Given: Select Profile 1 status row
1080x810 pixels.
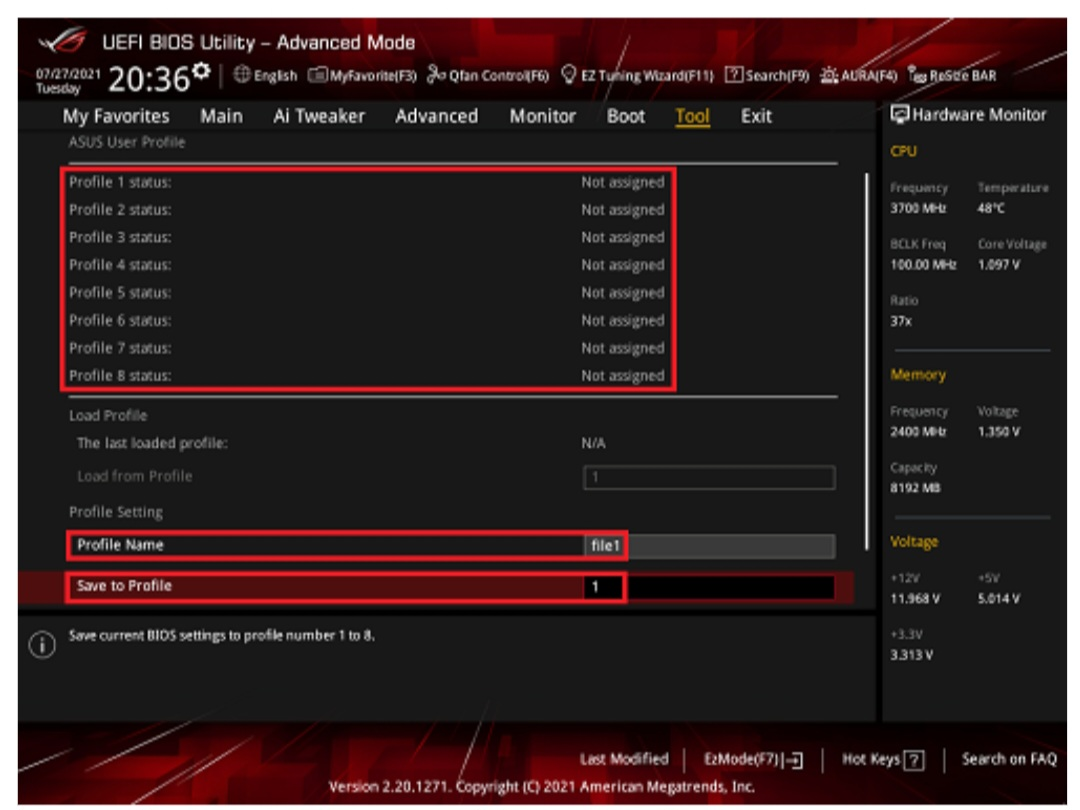Looking at the screenshot, I should (x=367, y=183).
